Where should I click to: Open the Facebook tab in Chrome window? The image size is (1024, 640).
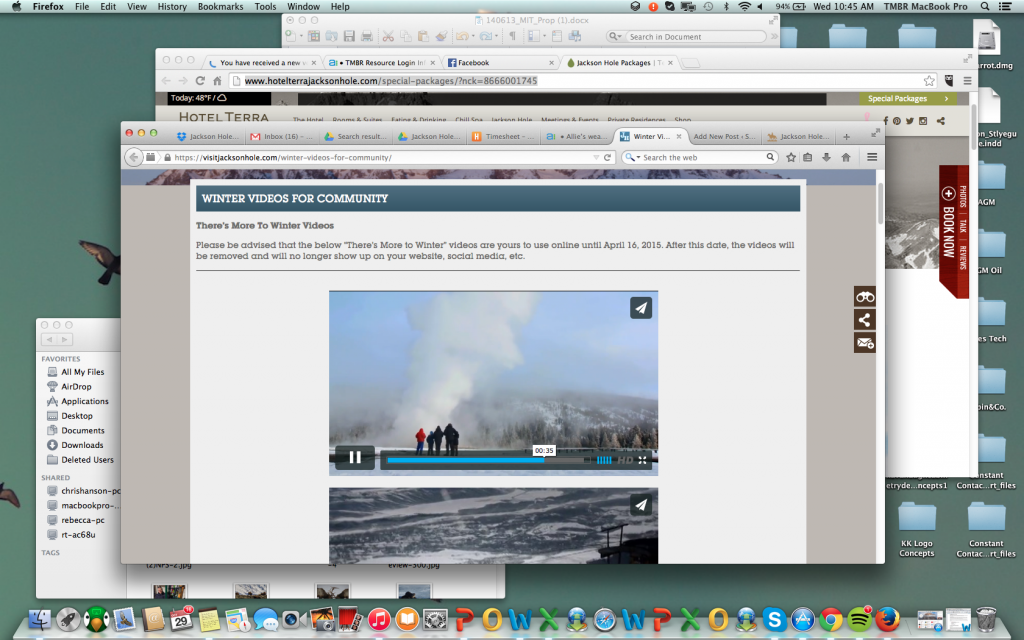(x=500, y=63)
